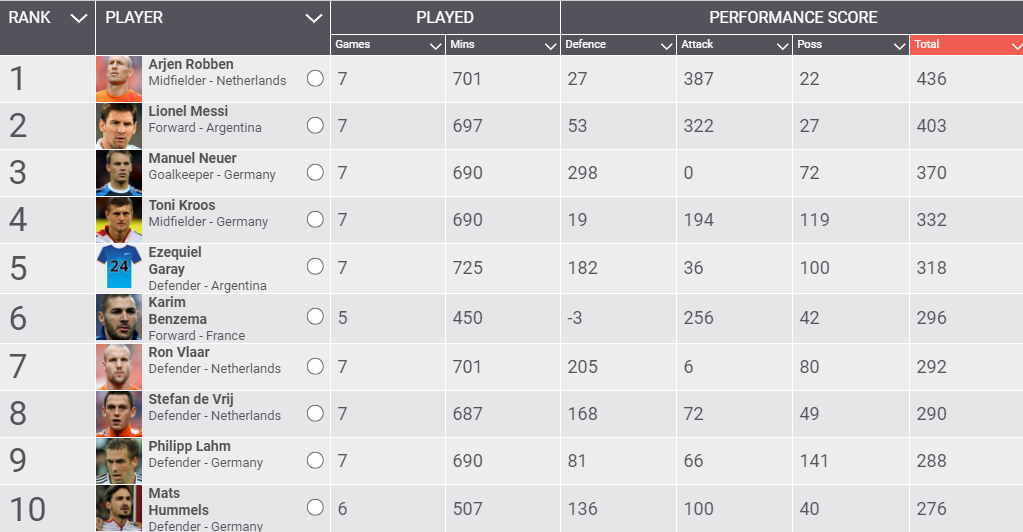This screenshot has height=532, width=1023.
Task: Click Mats Hummels's player photo
Action: [119, 508]
